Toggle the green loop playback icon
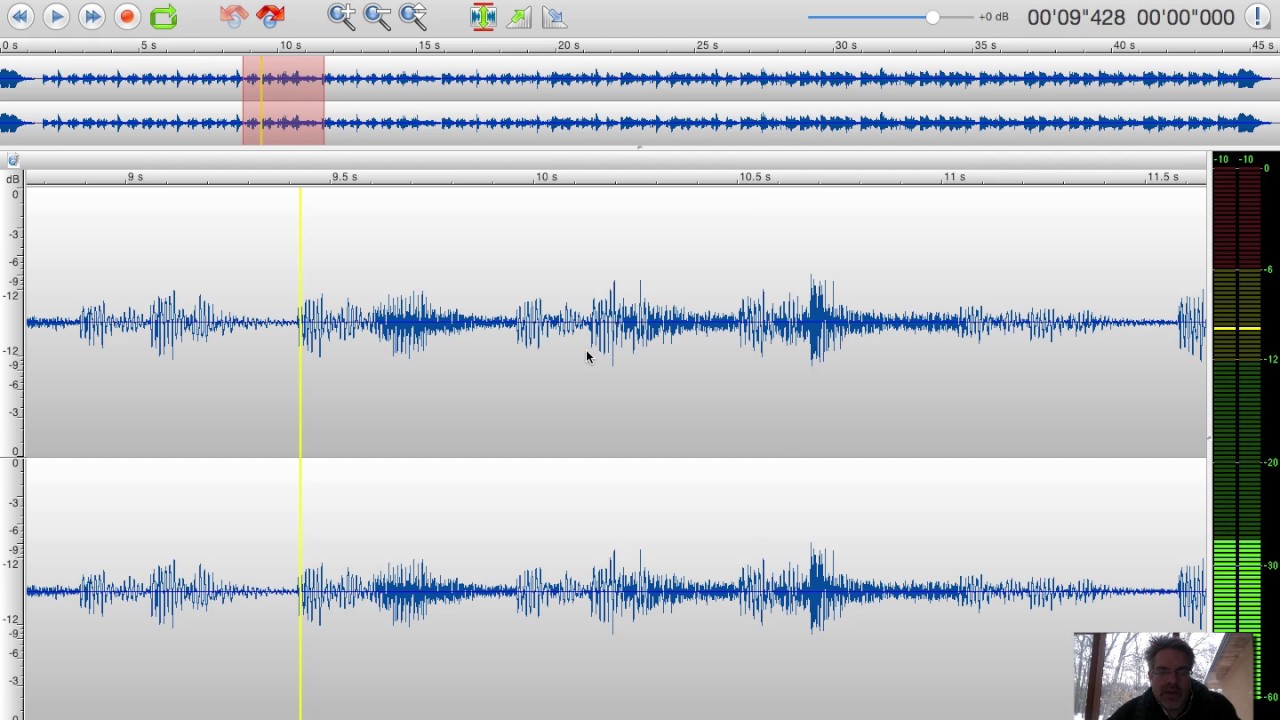1280x720 pixels. (163, 16)
